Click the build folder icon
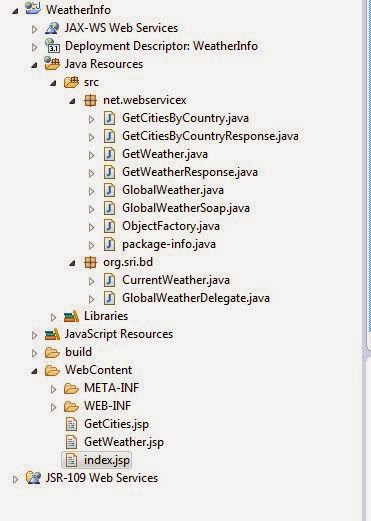371x521 pixels. [x=52, y=352]
